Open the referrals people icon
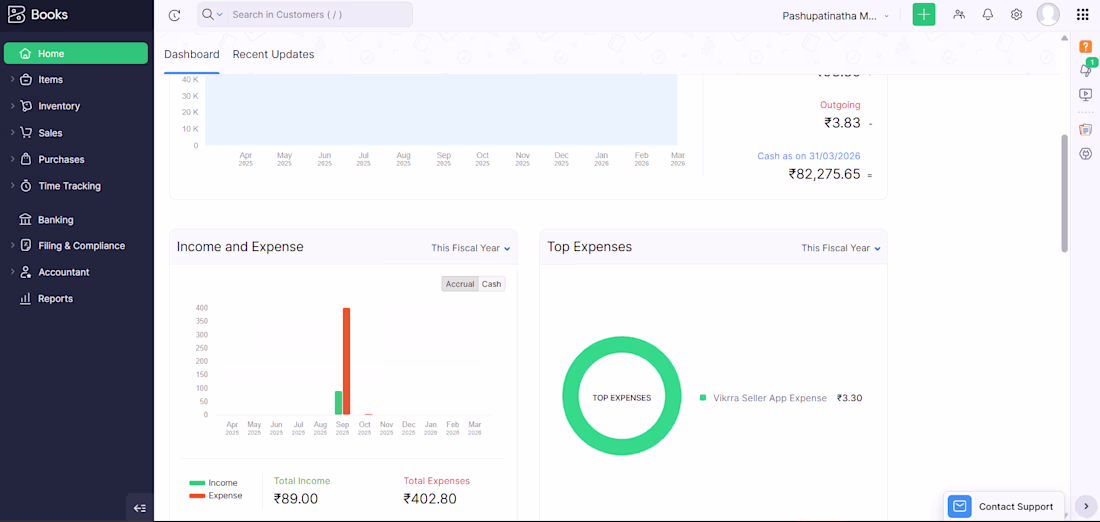1100x522 pixels. click(x=959, y=14)
